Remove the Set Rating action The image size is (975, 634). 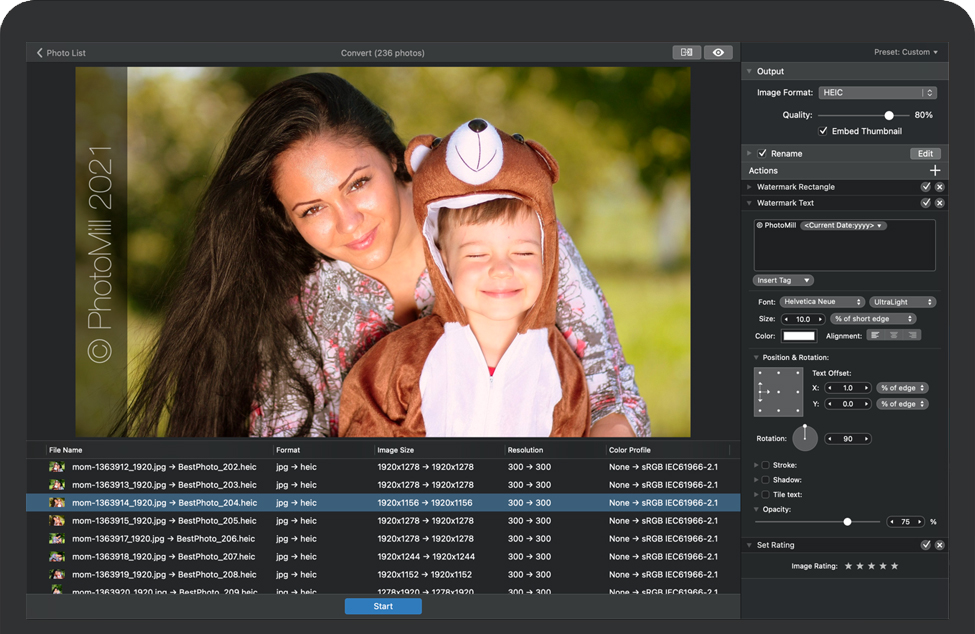940,545
